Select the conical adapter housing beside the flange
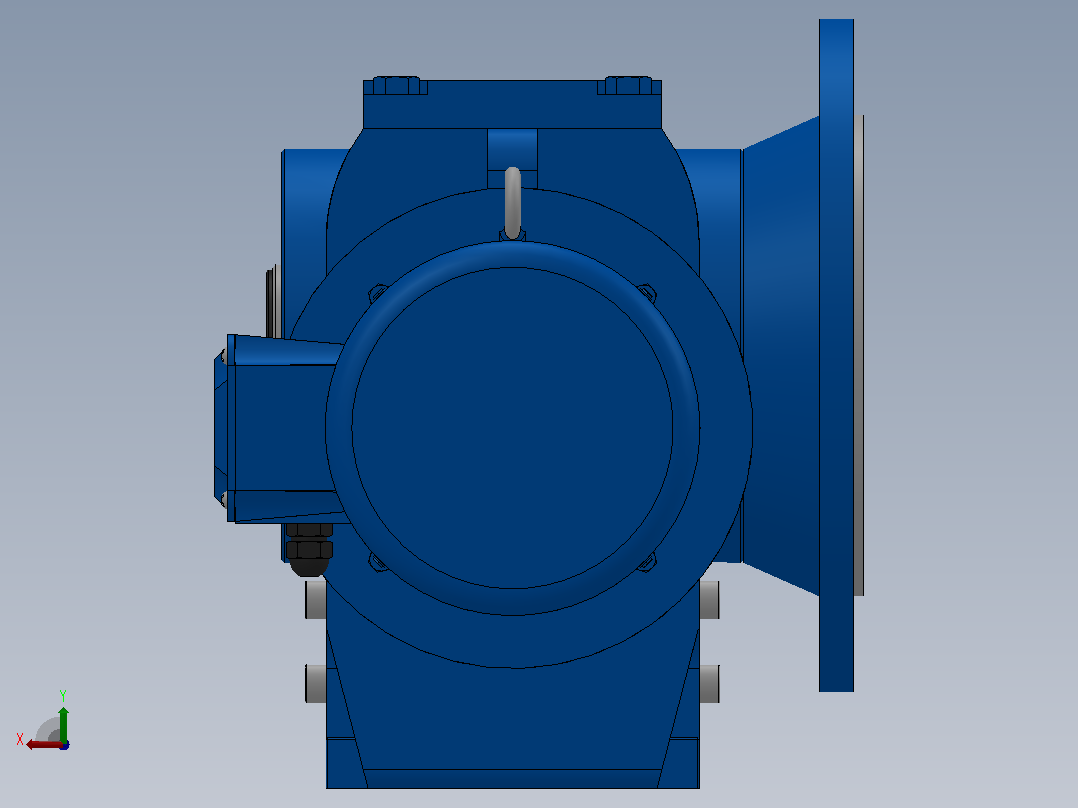1078x808 pixels. click(781, 355)
